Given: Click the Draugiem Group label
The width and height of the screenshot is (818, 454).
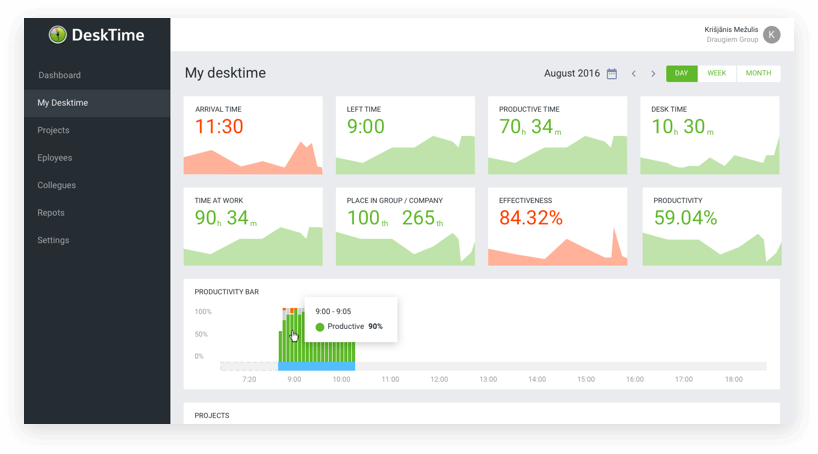Looking at the screenshot, I should coord(732,40).
